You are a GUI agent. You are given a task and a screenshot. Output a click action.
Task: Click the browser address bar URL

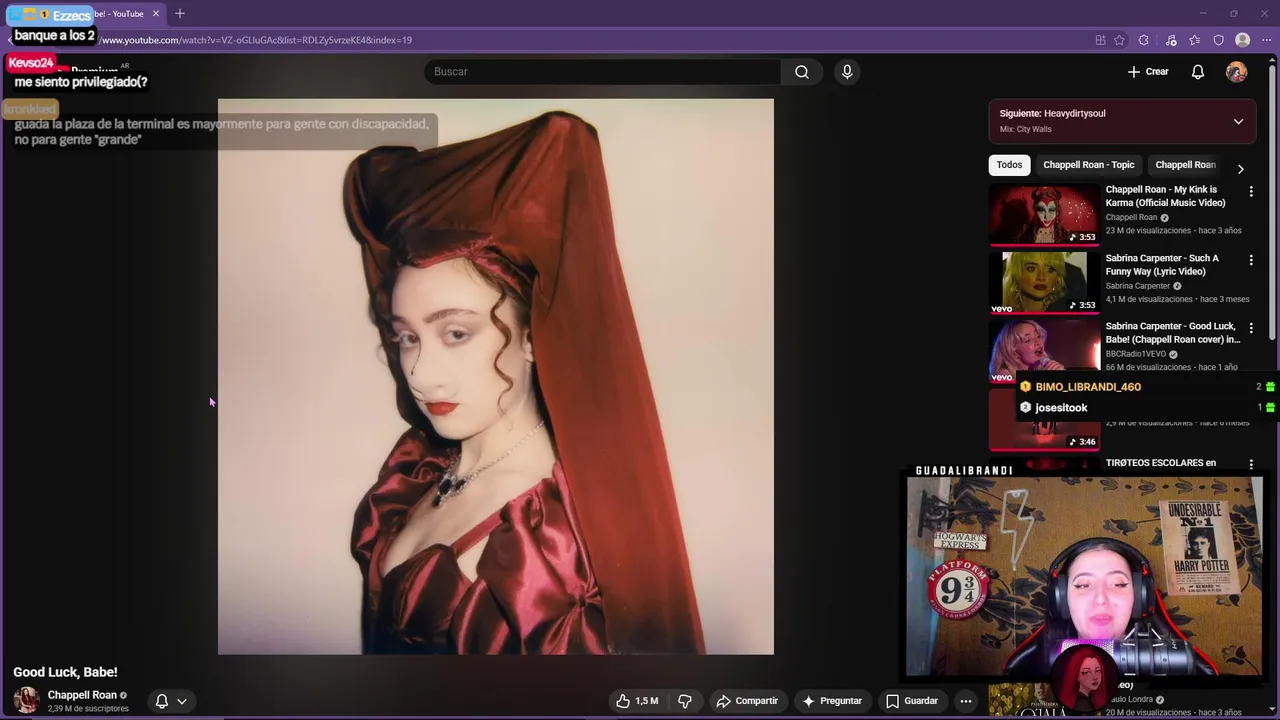[255, 40]
